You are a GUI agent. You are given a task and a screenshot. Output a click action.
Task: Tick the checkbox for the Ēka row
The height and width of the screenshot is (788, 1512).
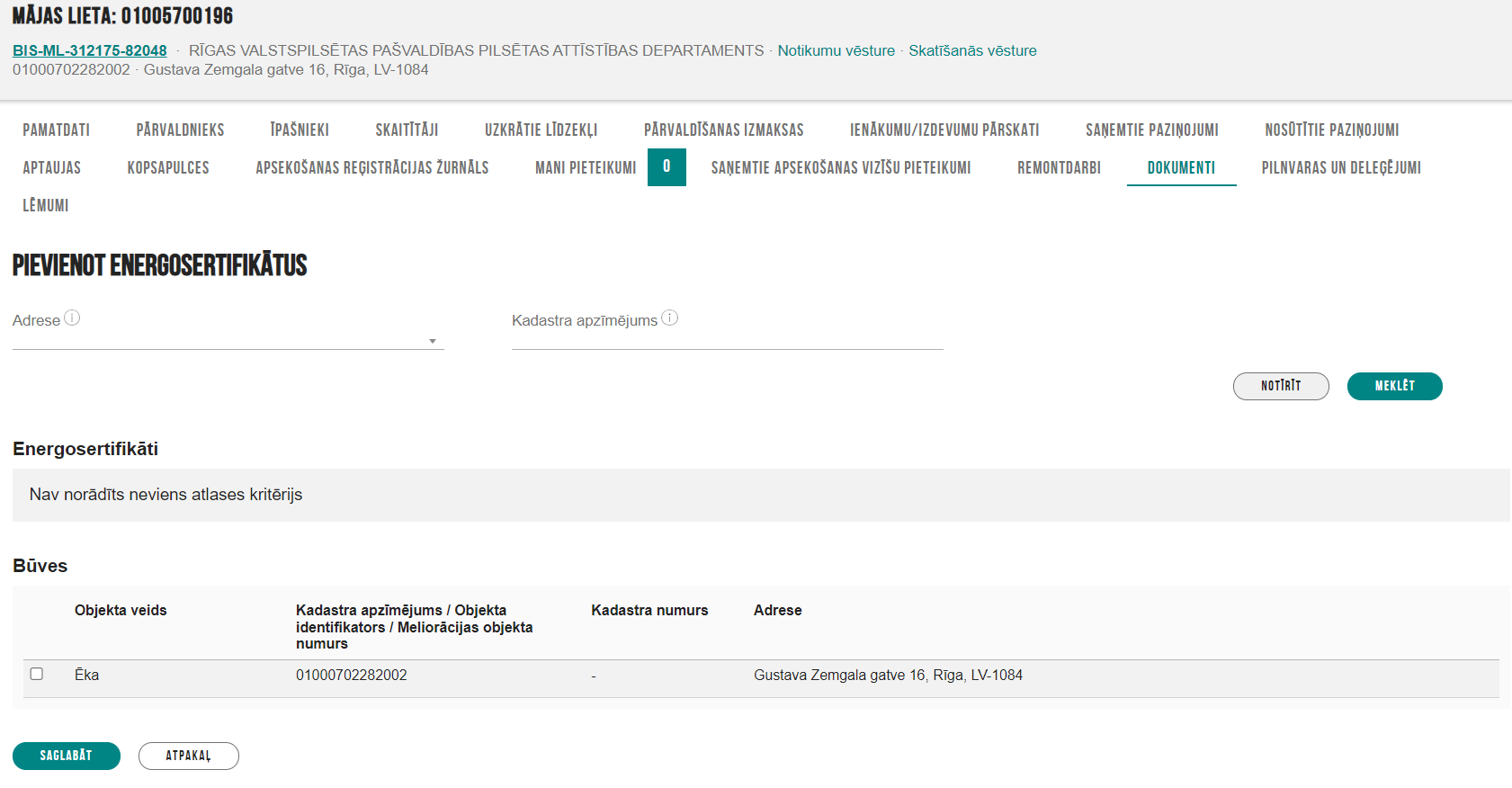[x=37, y=674]
